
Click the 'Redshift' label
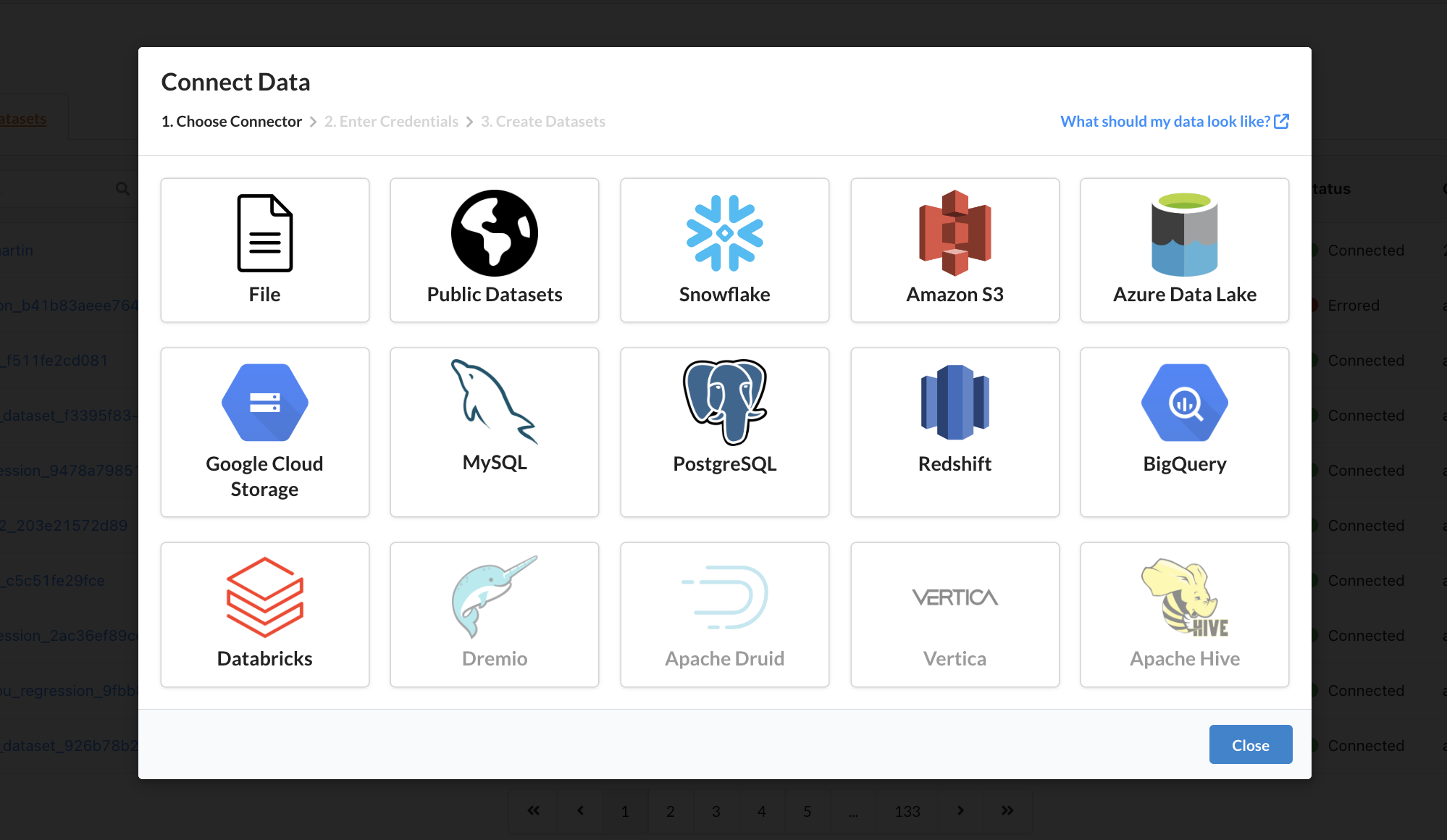click(955, 463)
